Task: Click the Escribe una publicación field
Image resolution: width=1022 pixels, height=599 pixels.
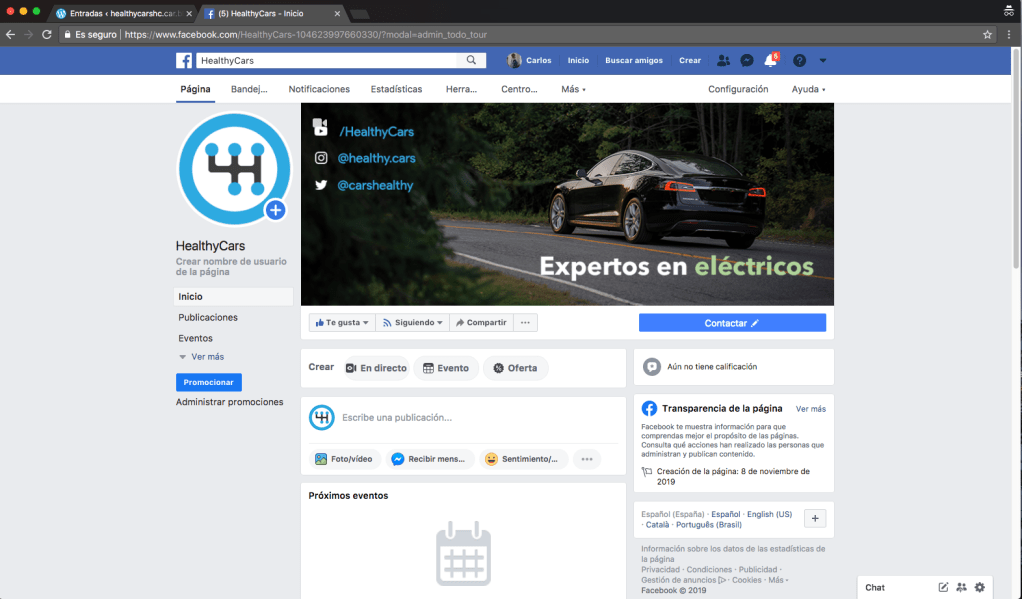Action: click(x=470, y=417)
